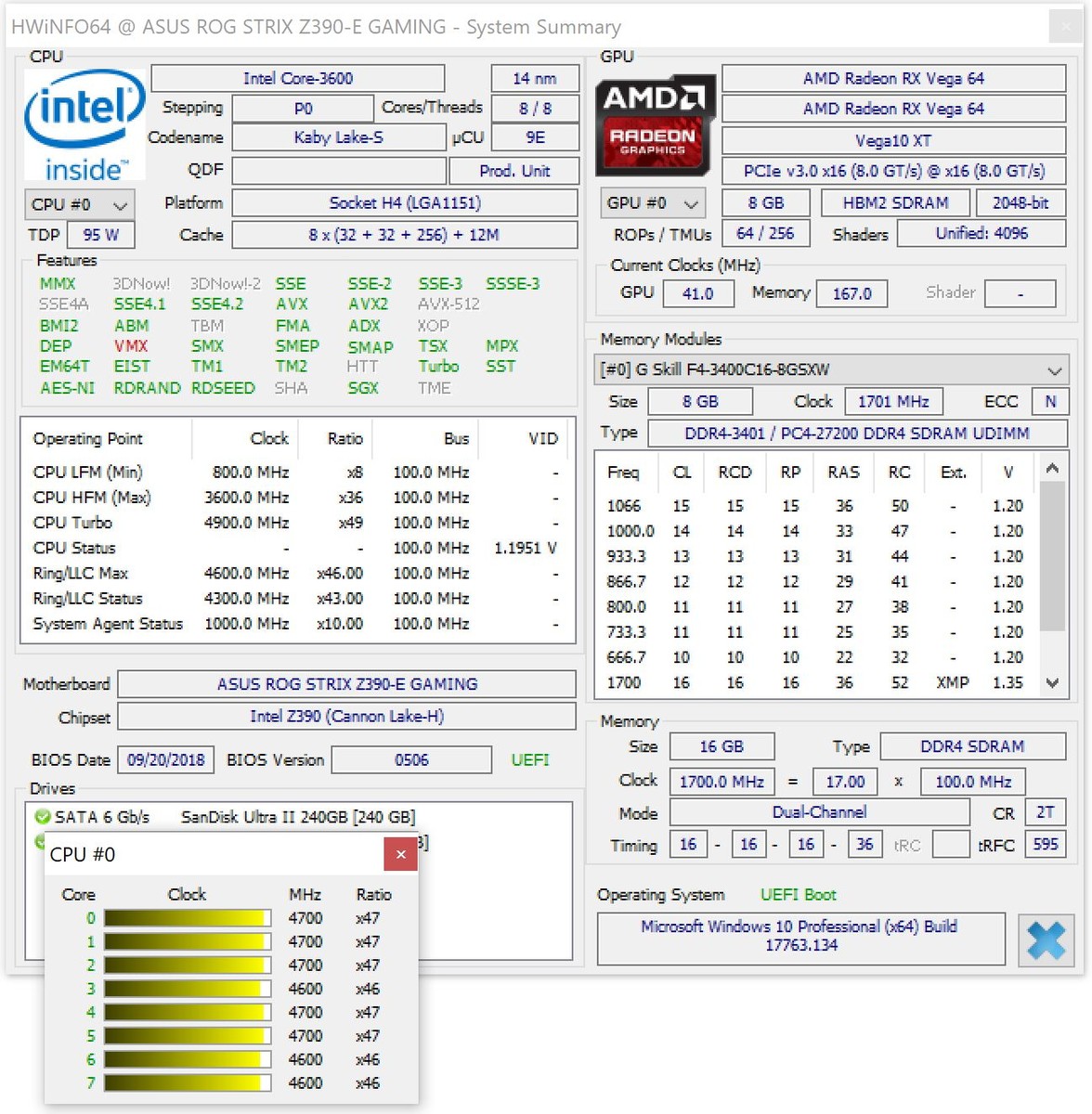This screenshot has height=1114, width=1092.
Task: Click the DDR4-3401 / PC4-27200 type field
Action: (x=857, y=434)
